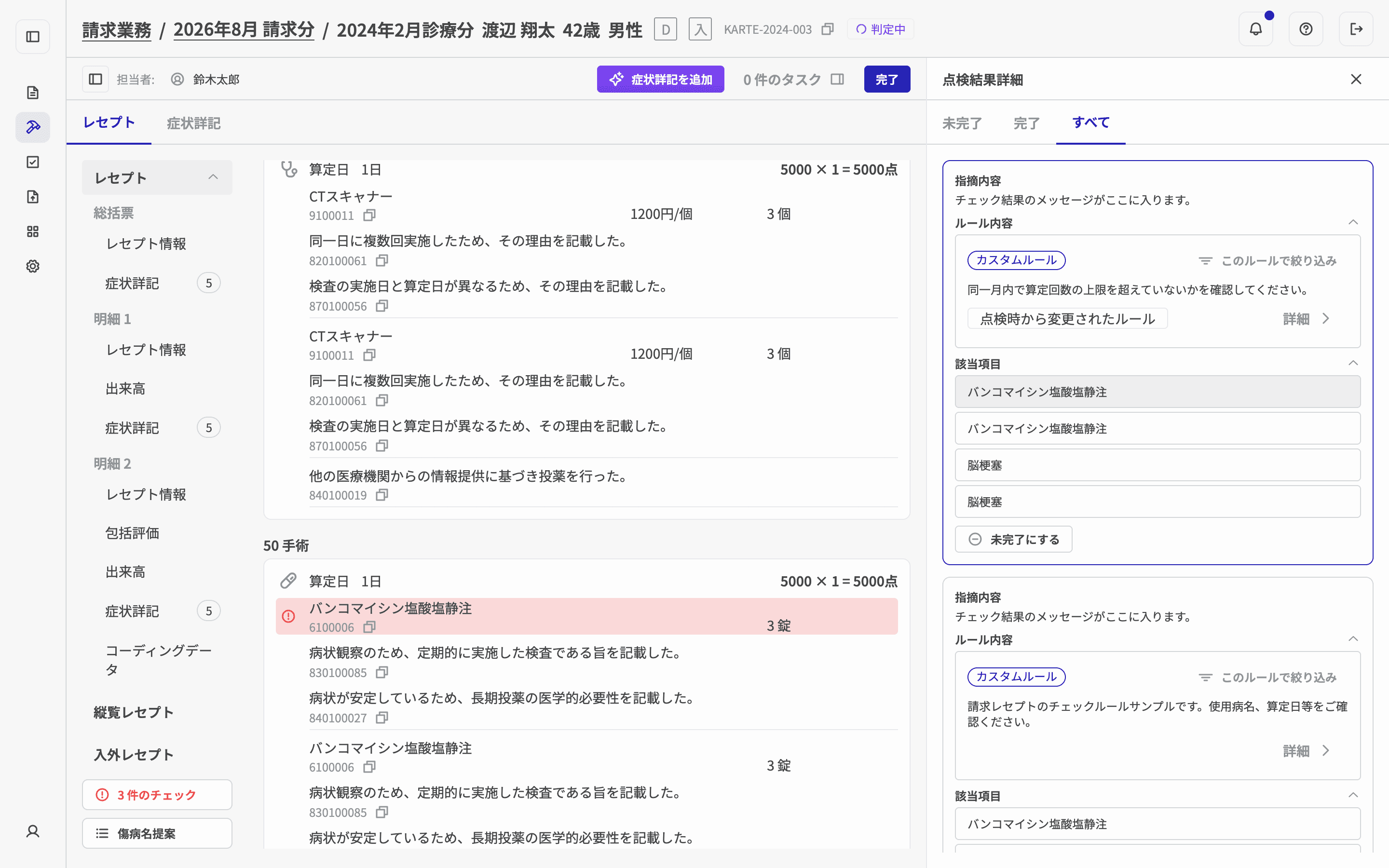Copy code 830100085 under highlighted バンコマイシン

(381, 672)
